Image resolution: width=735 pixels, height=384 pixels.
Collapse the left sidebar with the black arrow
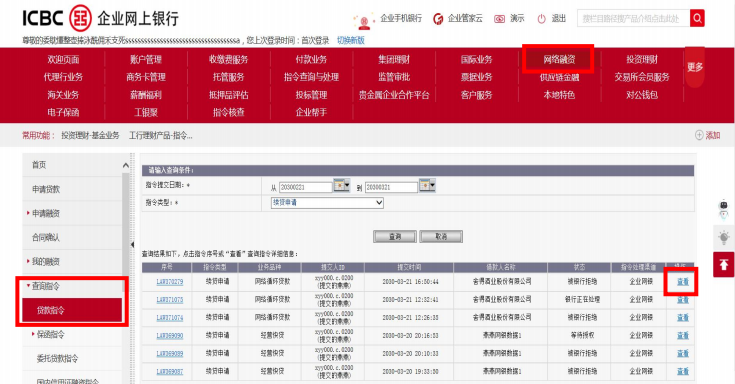[132, 244]
